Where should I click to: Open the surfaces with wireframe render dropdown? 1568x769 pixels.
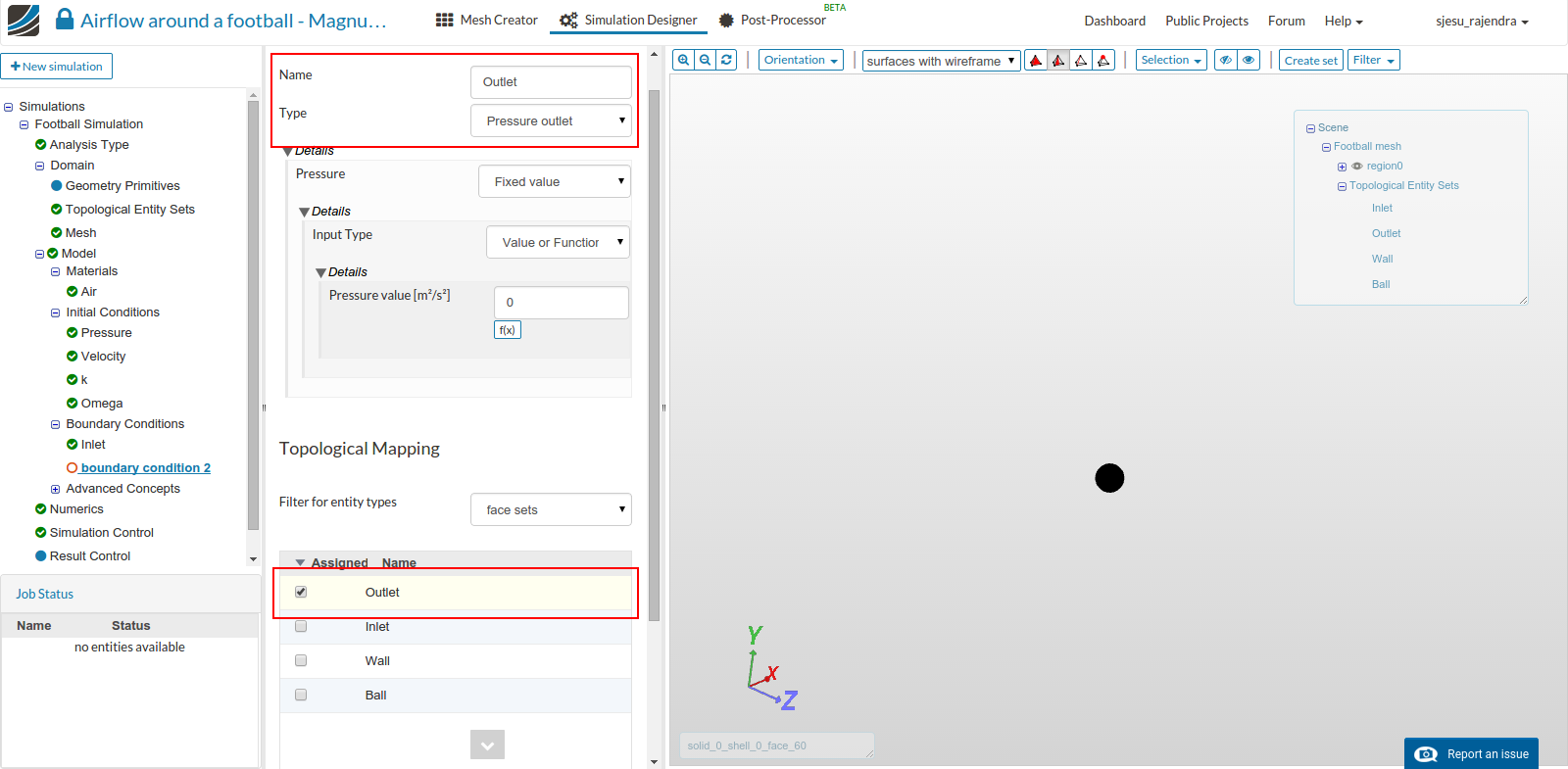(x=942, y=61)
